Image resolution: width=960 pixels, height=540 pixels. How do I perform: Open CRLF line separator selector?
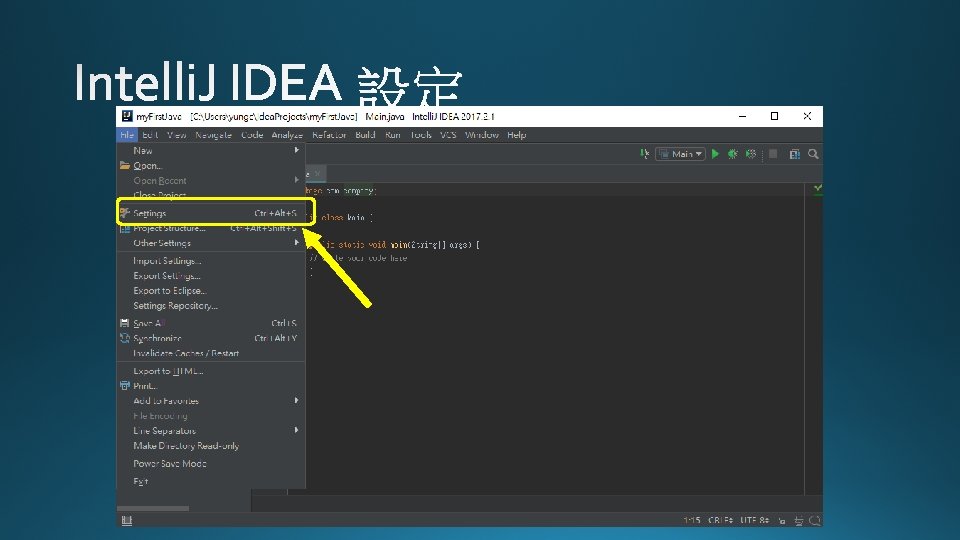(x=720, y=520)
